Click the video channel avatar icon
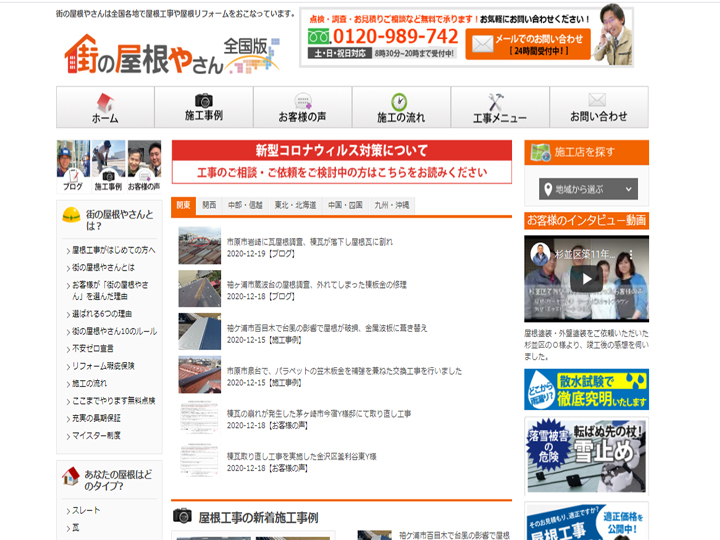720x540 pixels. [x=540, y=253]
